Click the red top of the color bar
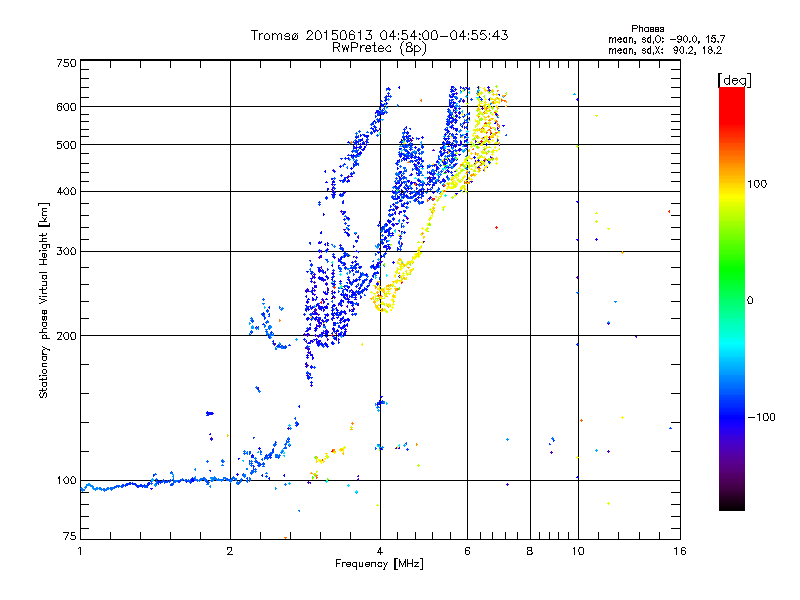 [x=732, y=99]
